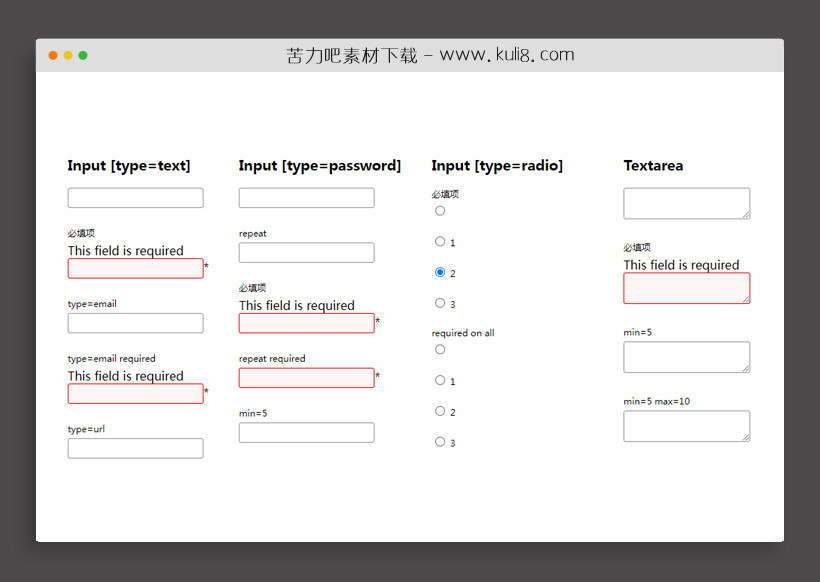
Task: Click the password input field
Action: [x=306, y=197]
